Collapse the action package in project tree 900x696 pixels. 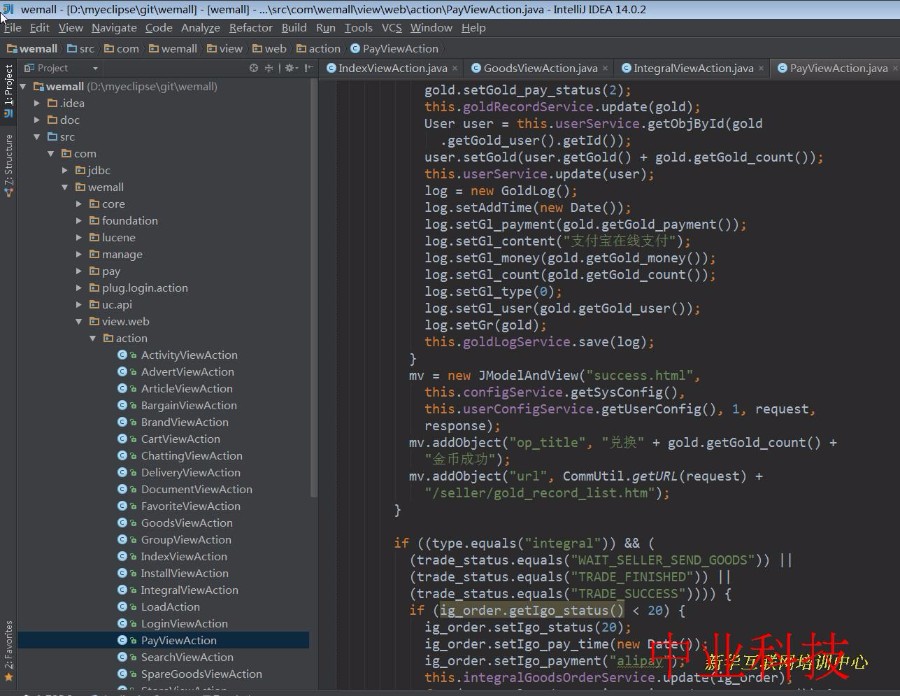click(x=92, y=338)
